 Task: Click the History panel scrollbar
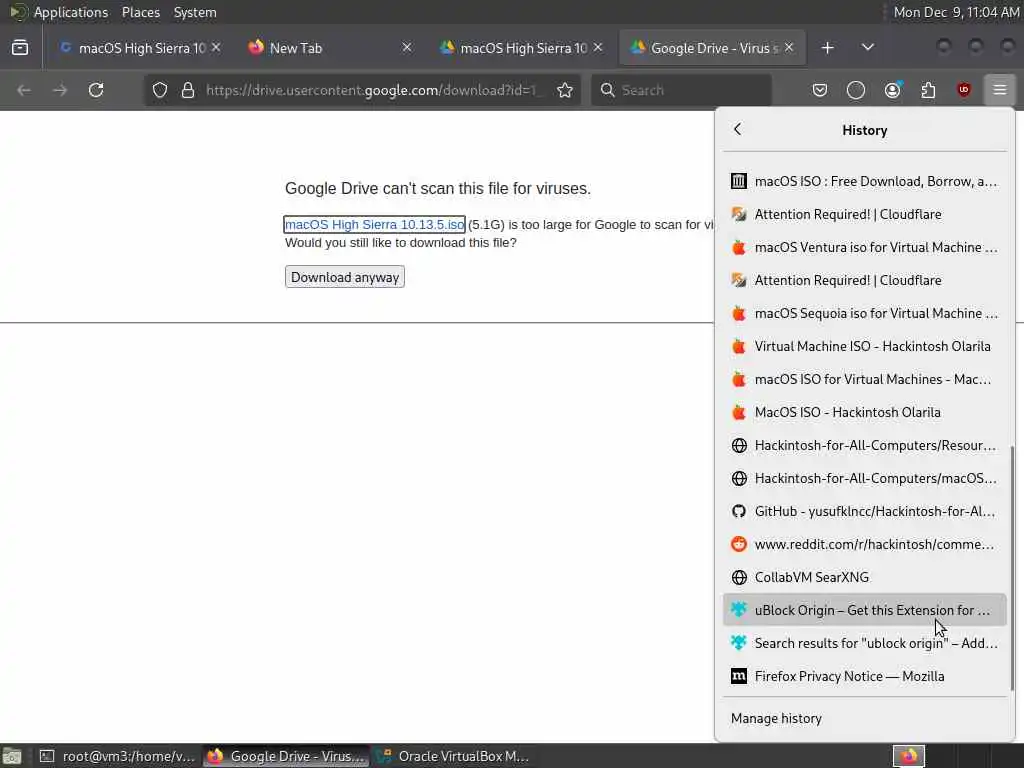(x=1012, y=568)
